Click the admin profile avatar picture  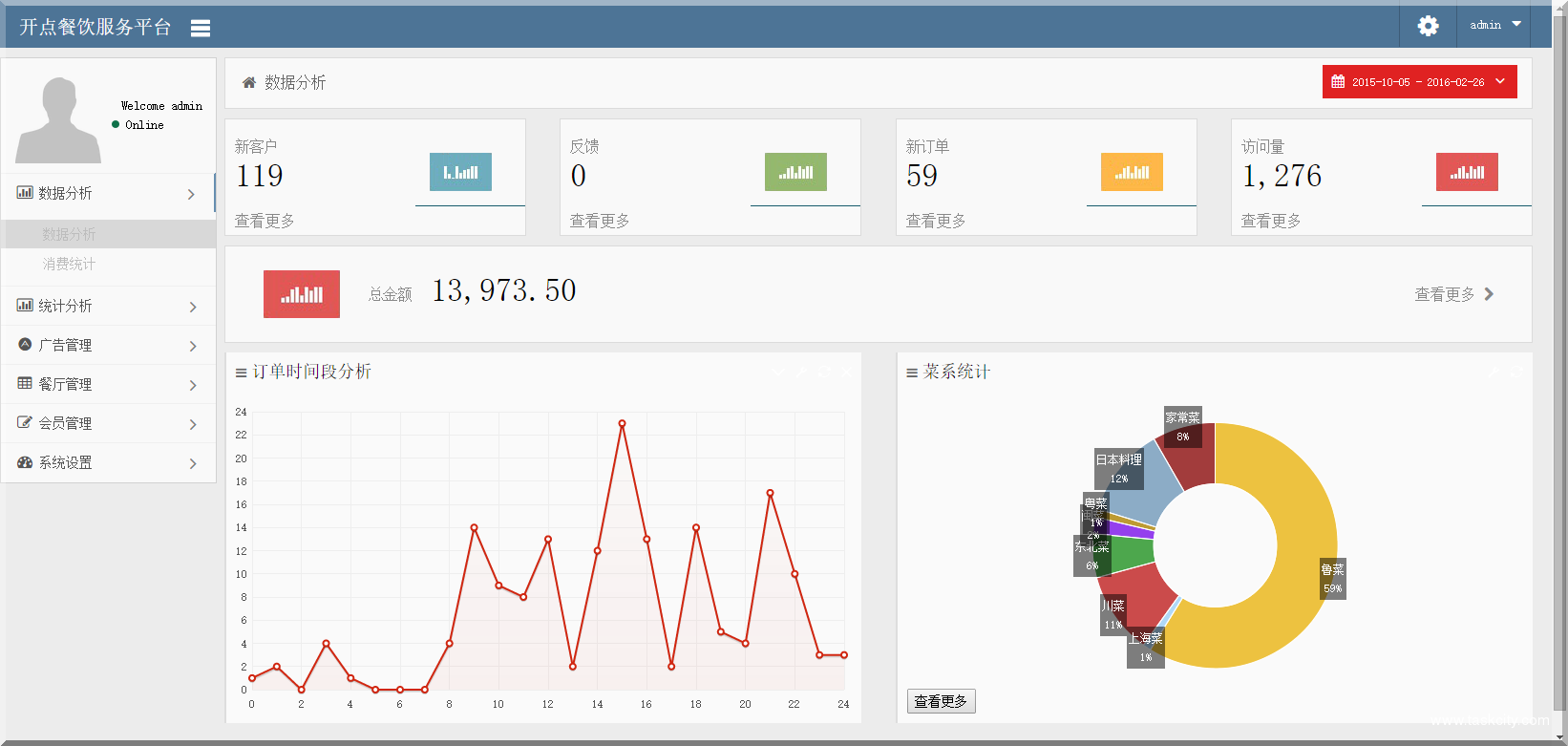[x=58, y=120]
